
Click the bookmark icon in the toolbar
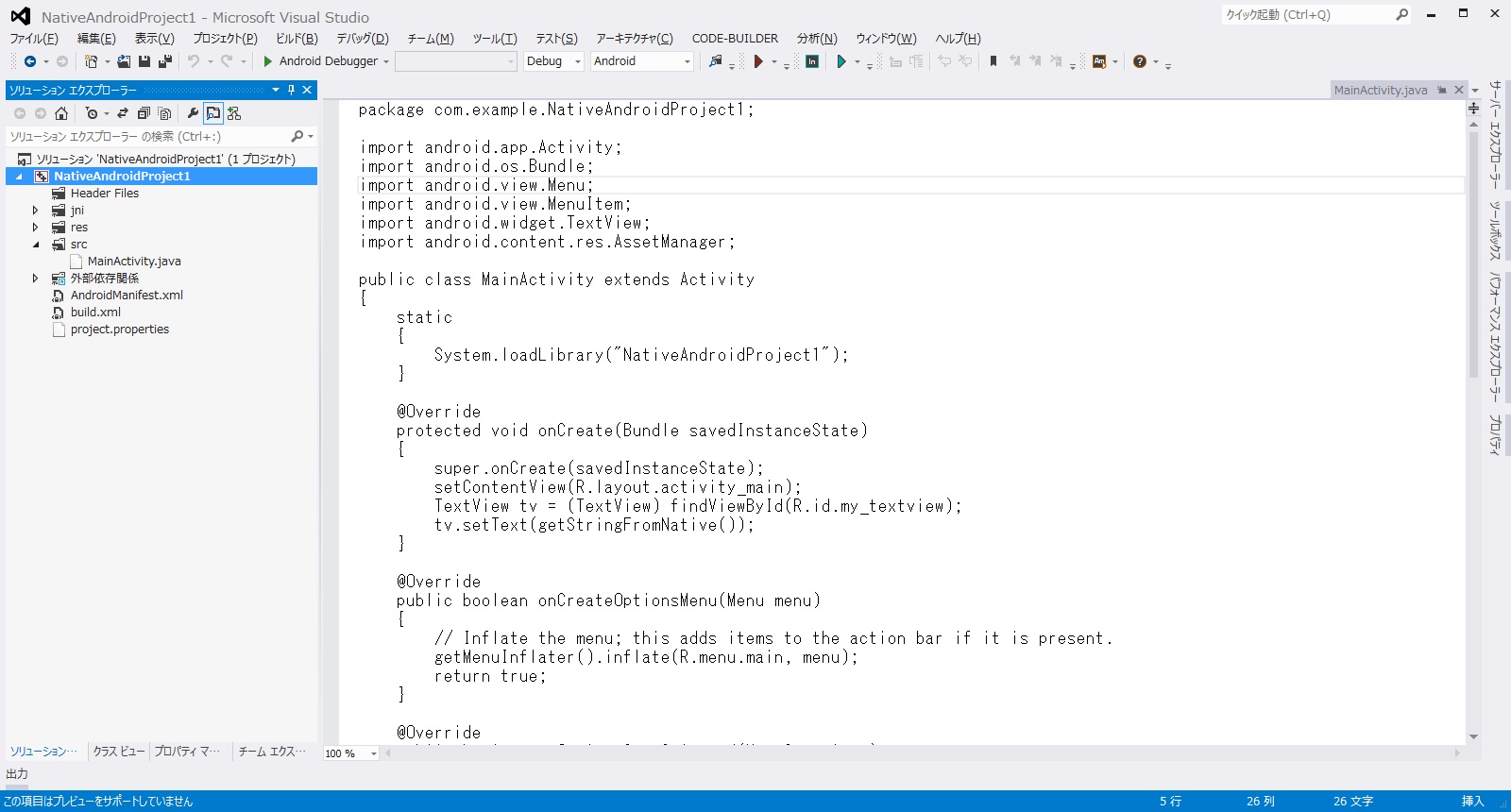point(993,61)
